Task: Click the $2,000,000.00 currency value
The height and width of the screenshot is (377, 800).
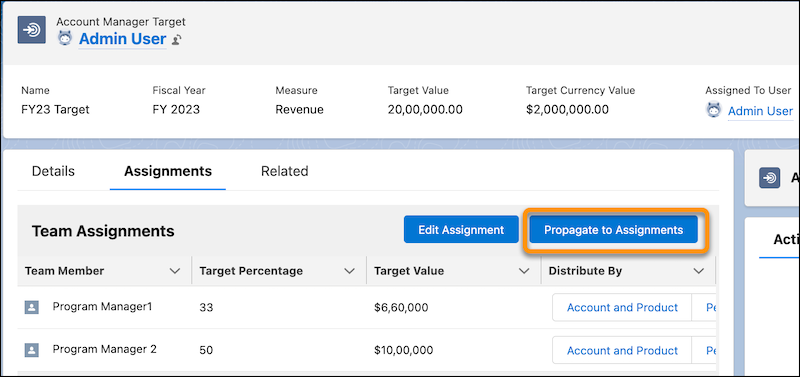Action: [x=567, y=110]
